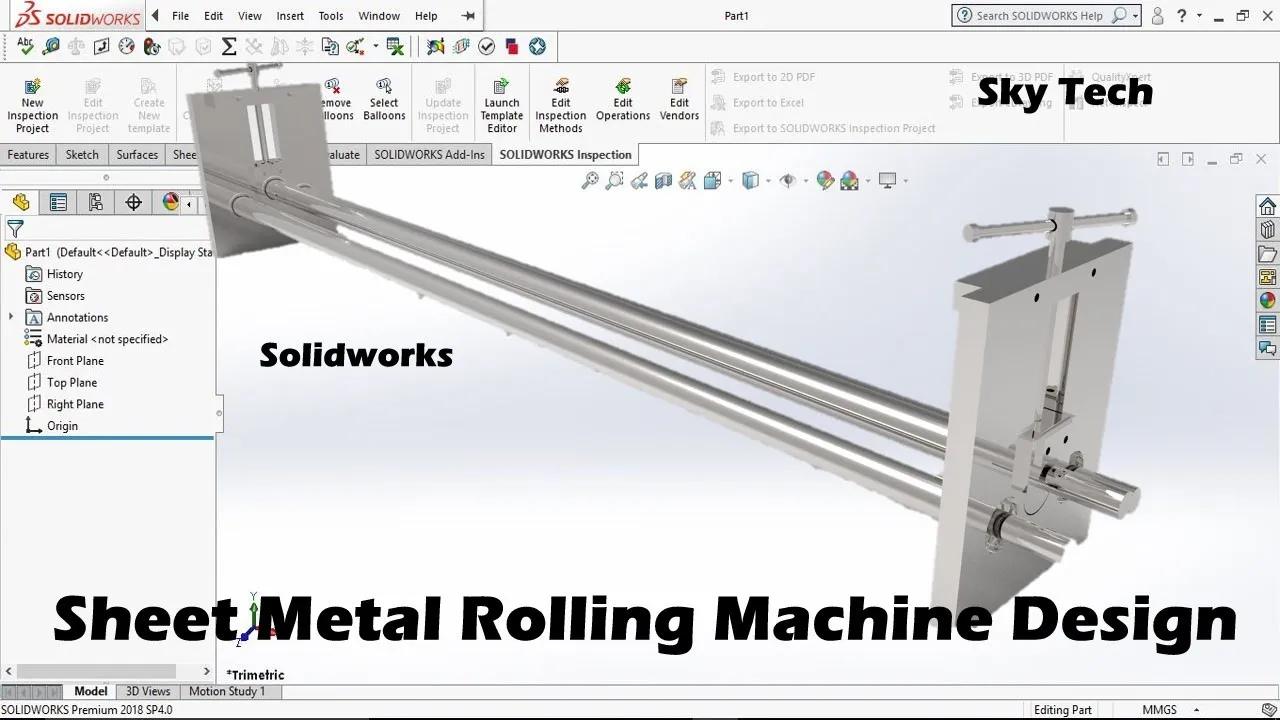Click Select Balloons
1280x720 pixels.
384,99
